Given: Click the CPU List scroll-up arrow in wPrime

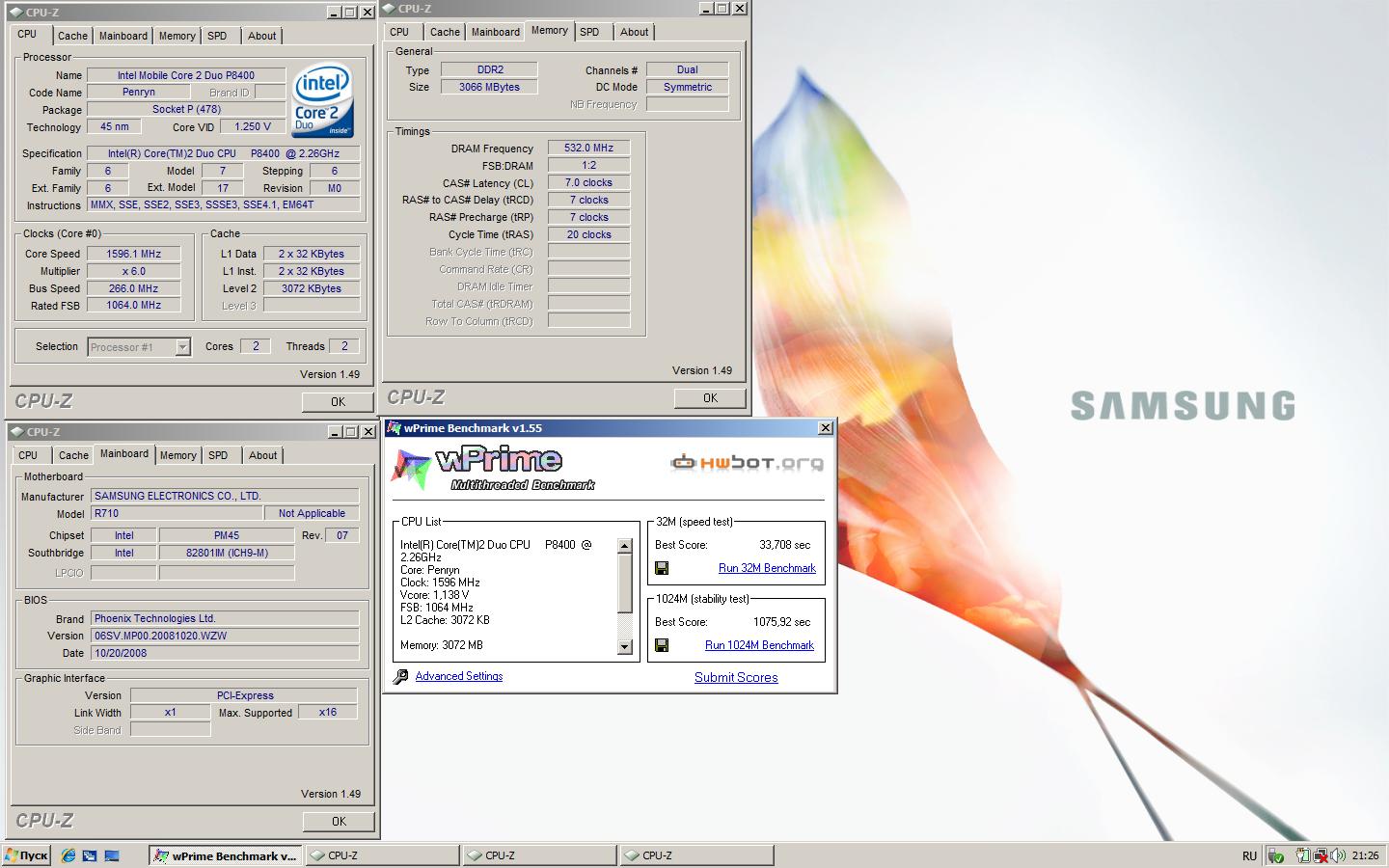Looking at the screenshot, I should coord(624,546).
